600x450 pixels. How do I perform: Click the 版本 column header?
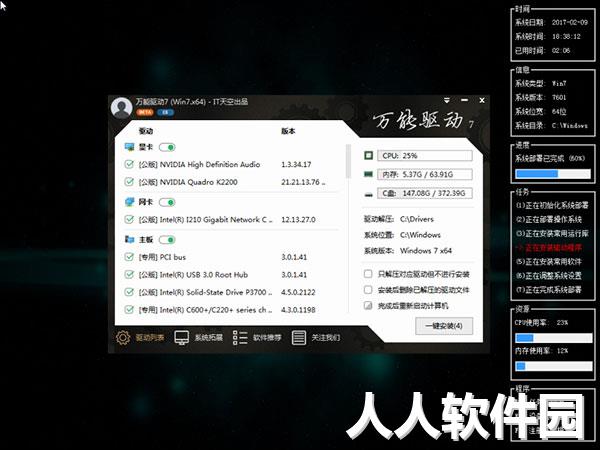click(x=288, y=131)
